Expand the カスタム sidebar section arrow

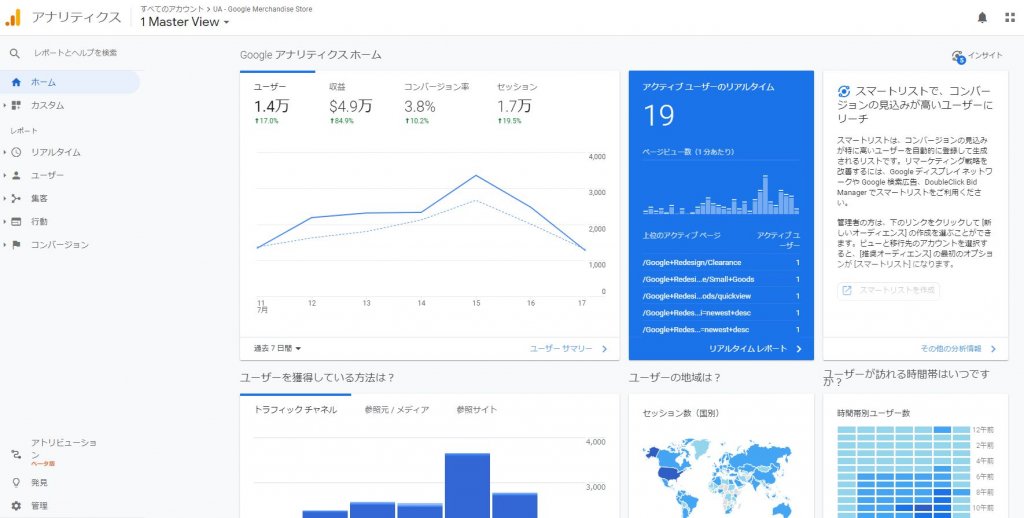click(x=5, y=105)
